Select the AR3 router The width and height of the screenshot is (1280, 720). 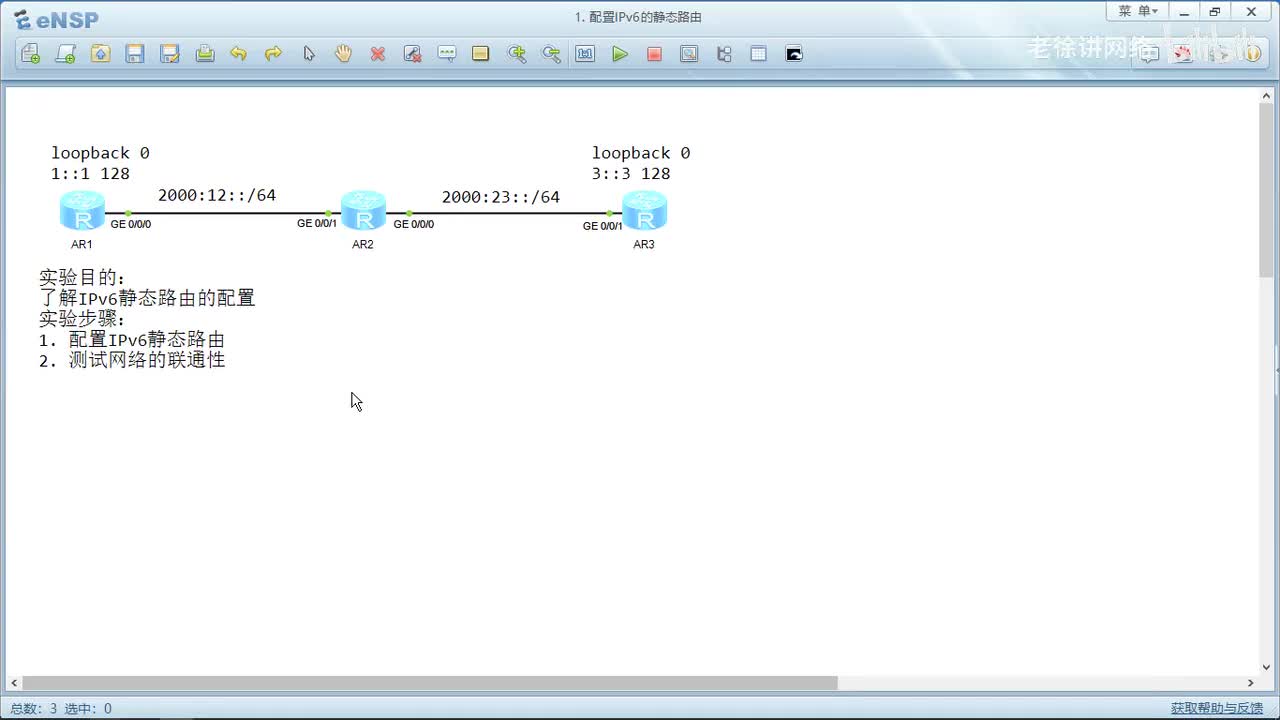click(644, 212)
